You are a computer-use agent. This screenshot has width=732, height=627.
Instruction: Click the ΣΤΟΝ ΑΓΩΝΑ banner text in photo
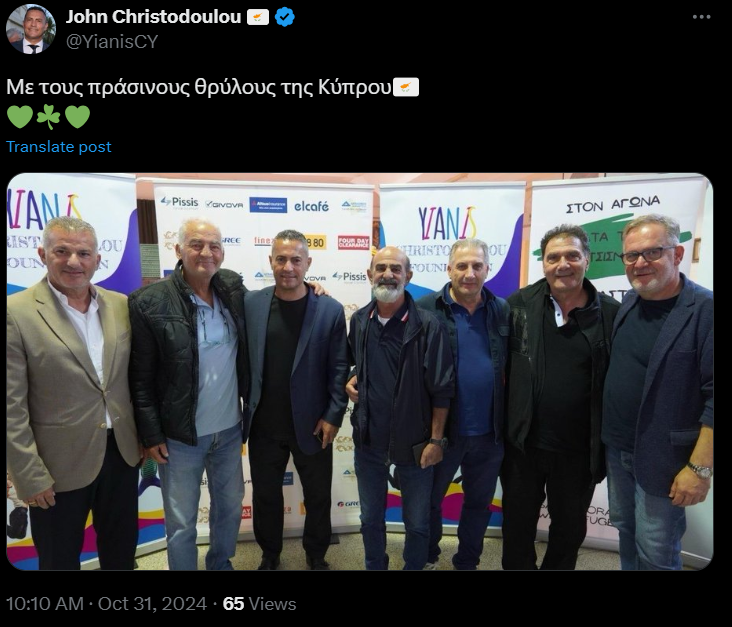click(x=613, y=204)
